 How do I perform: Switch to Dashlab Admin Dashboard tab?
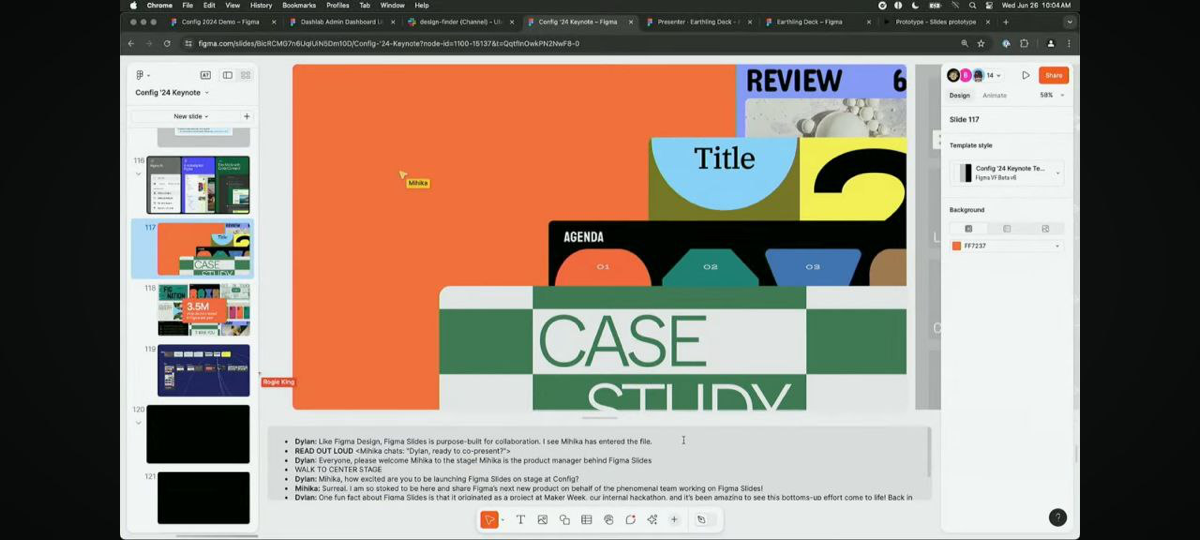tap(340, 22)
